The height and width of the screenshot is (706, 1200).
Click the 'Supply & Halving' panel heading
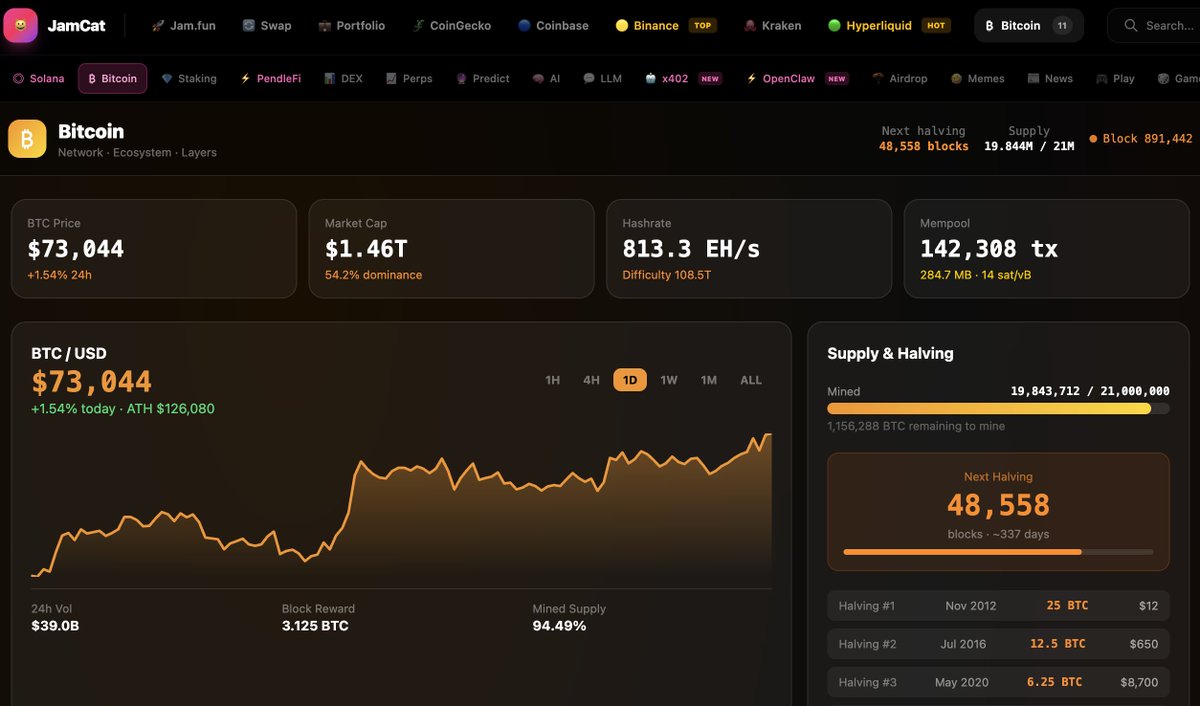[890, 353]
